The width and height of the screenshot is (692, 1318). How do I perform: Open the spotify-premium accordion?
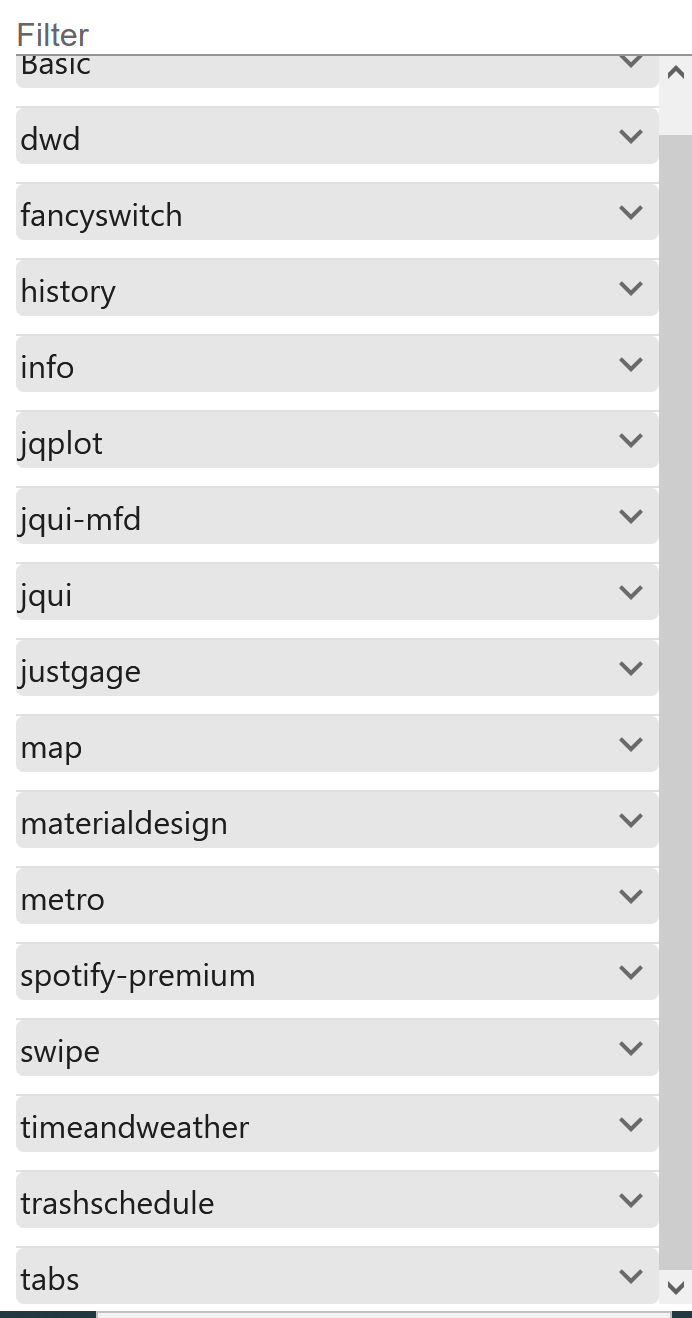pyautogui.click(x=336, y=973)
